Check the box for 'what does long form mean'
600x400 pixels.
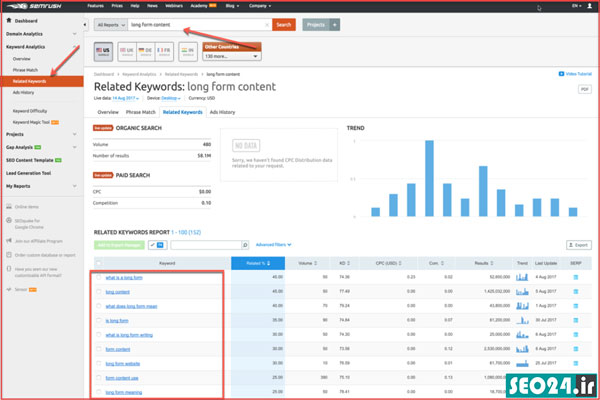click(99, 306)
